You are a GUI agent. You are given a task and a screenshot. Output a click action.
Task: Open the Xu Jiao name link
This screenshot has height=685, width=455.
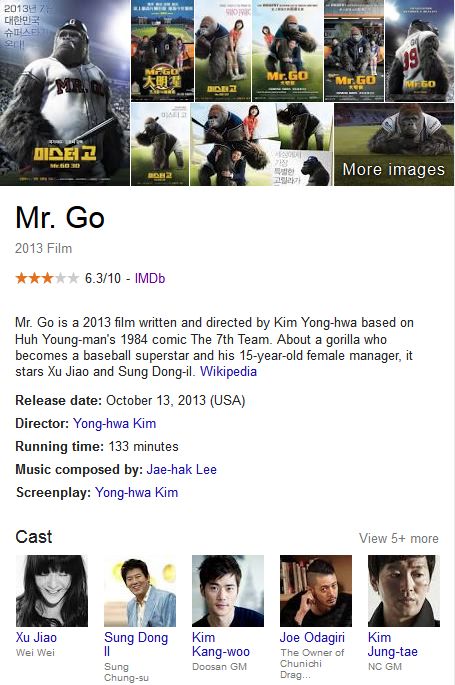pyautogui.click(x=36, y=637)
